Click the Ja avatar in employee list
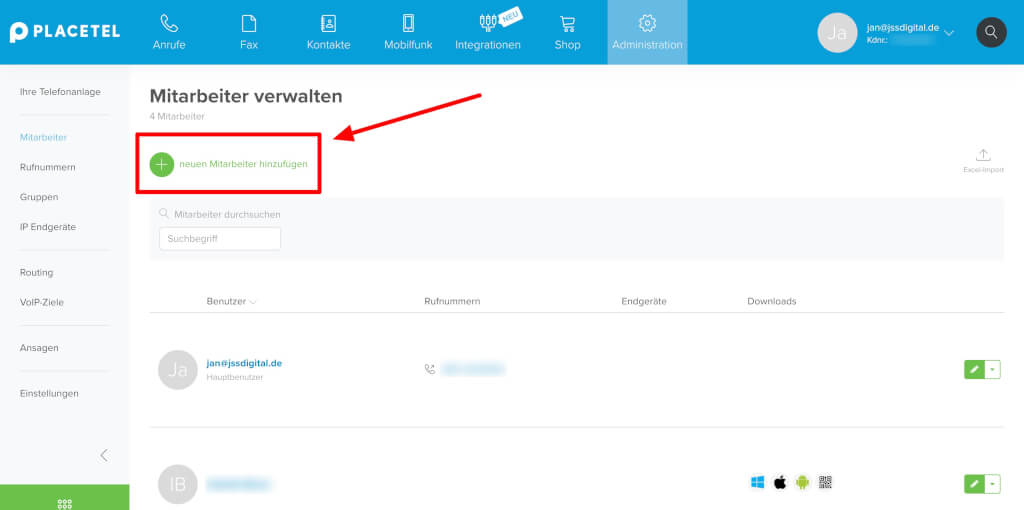This screenshot has height=510, width=1024. pyautogui.click(x=178, y=370)
